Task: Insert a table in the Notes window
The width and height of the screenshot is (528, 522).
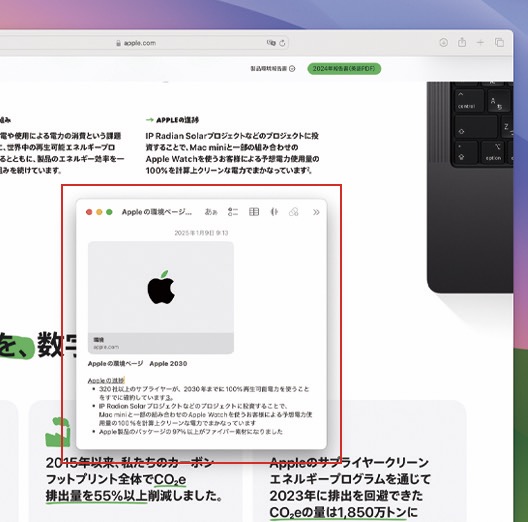Action: (254, 211)
